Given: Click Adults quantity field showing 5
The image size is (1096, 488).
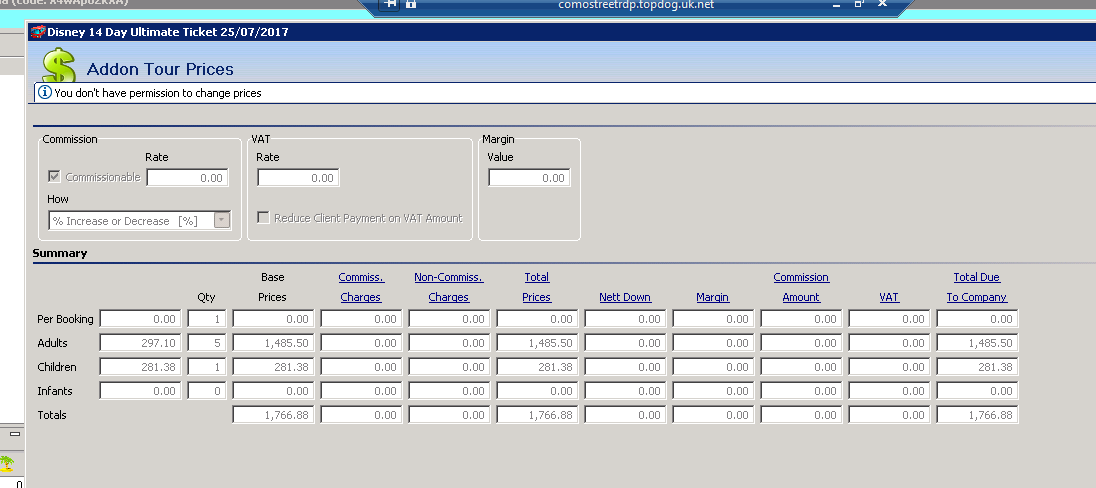Looking at the screenshot, I should click(x=207, y=343).
